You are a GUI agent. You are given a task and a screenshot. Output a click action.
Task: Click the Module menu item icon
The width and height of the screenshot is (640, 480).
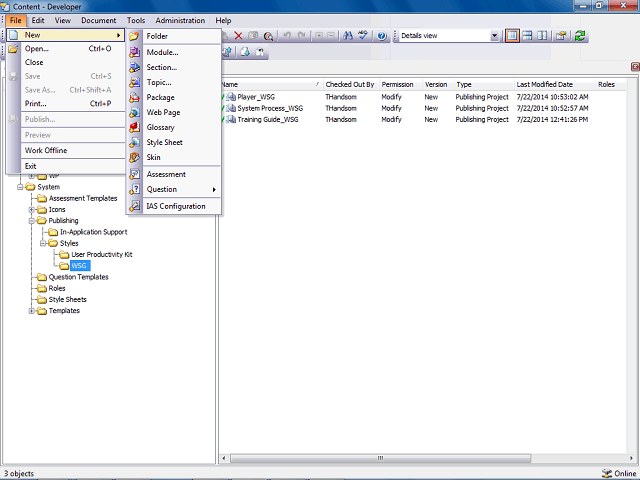(134, 52)
